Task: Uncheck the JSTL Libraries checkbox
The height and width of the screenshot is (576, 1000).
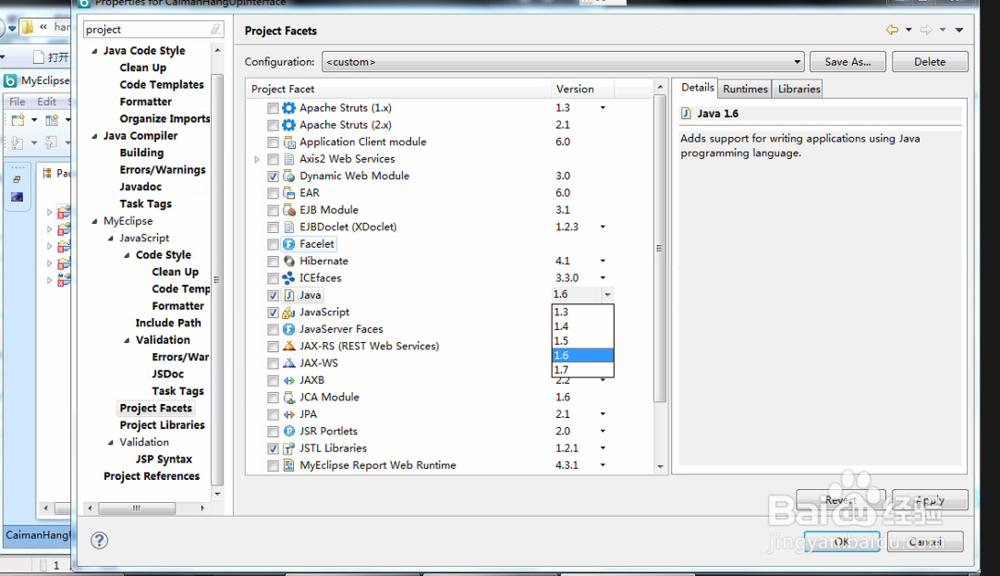Action: [x=273, y=448]
